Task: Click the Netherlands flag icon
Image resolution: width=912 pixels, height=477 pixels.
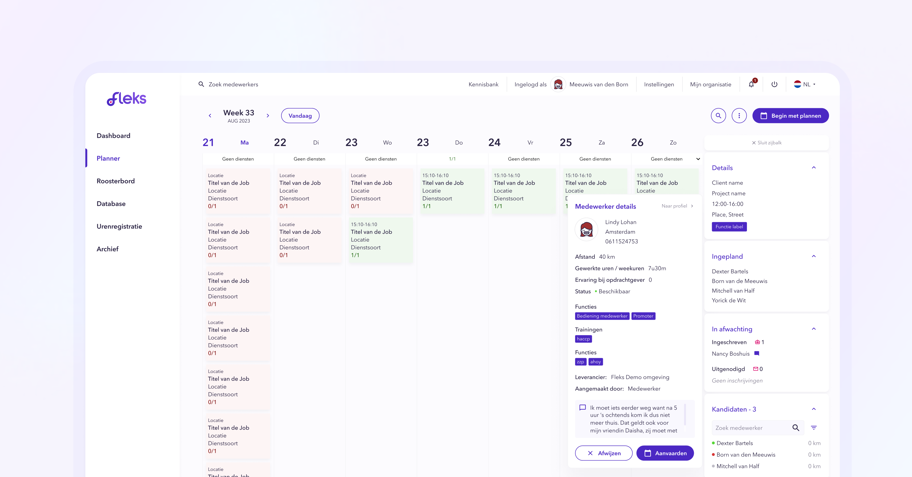Action: point(797,84)
